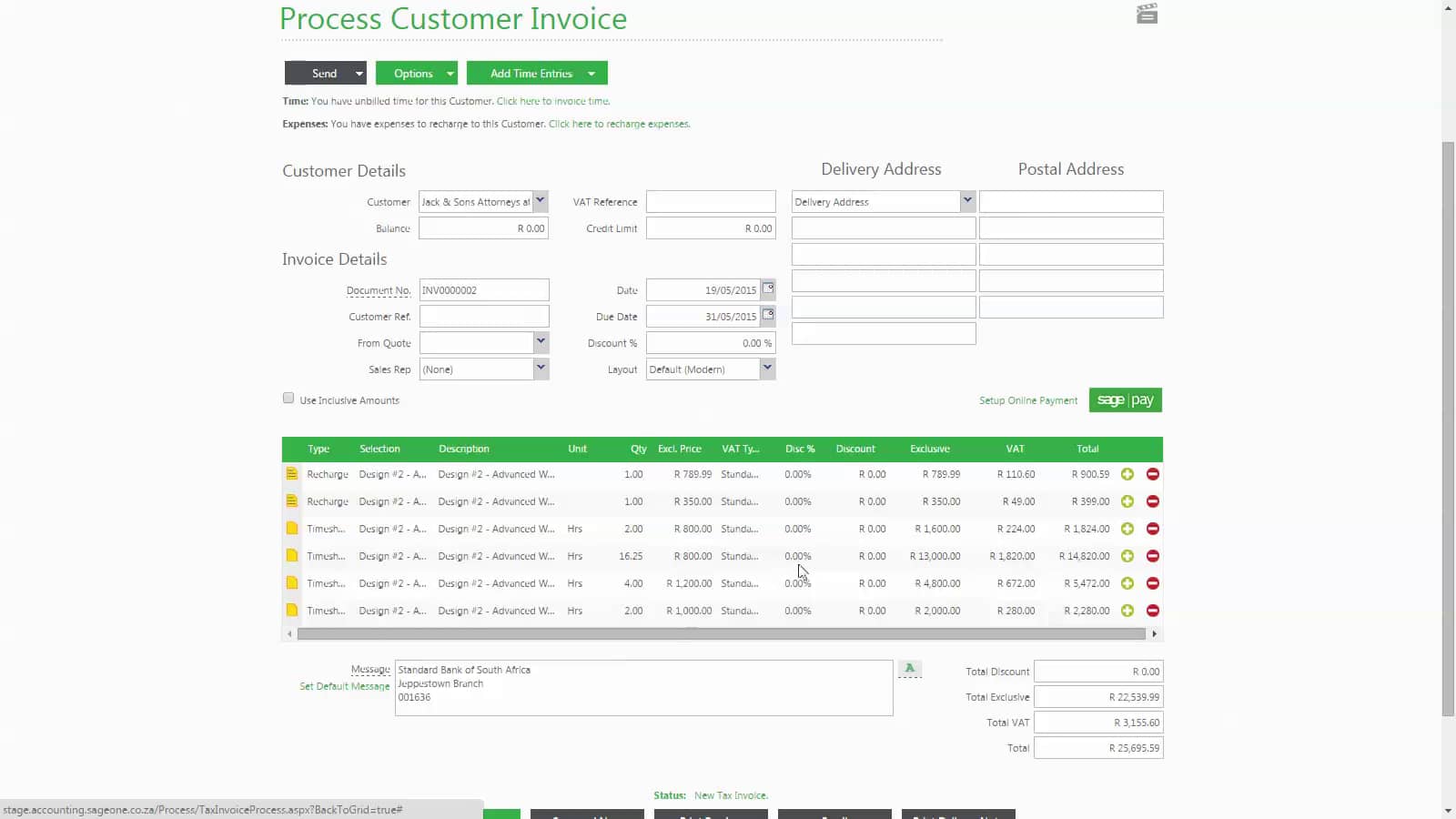Open the Options menu
The height and width of the screenshot is (819, 1456).
(416, 73)
